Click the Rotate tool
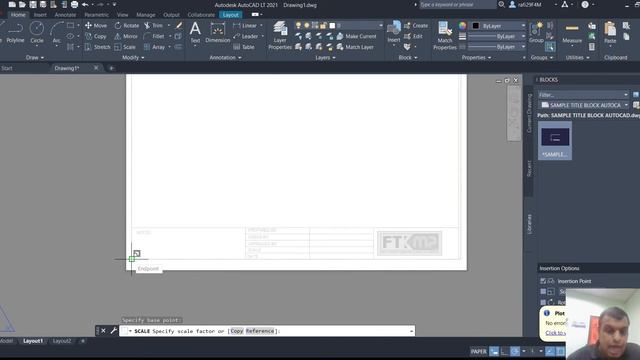This screenshot has width=640, height=360. (x=127, y=25)
